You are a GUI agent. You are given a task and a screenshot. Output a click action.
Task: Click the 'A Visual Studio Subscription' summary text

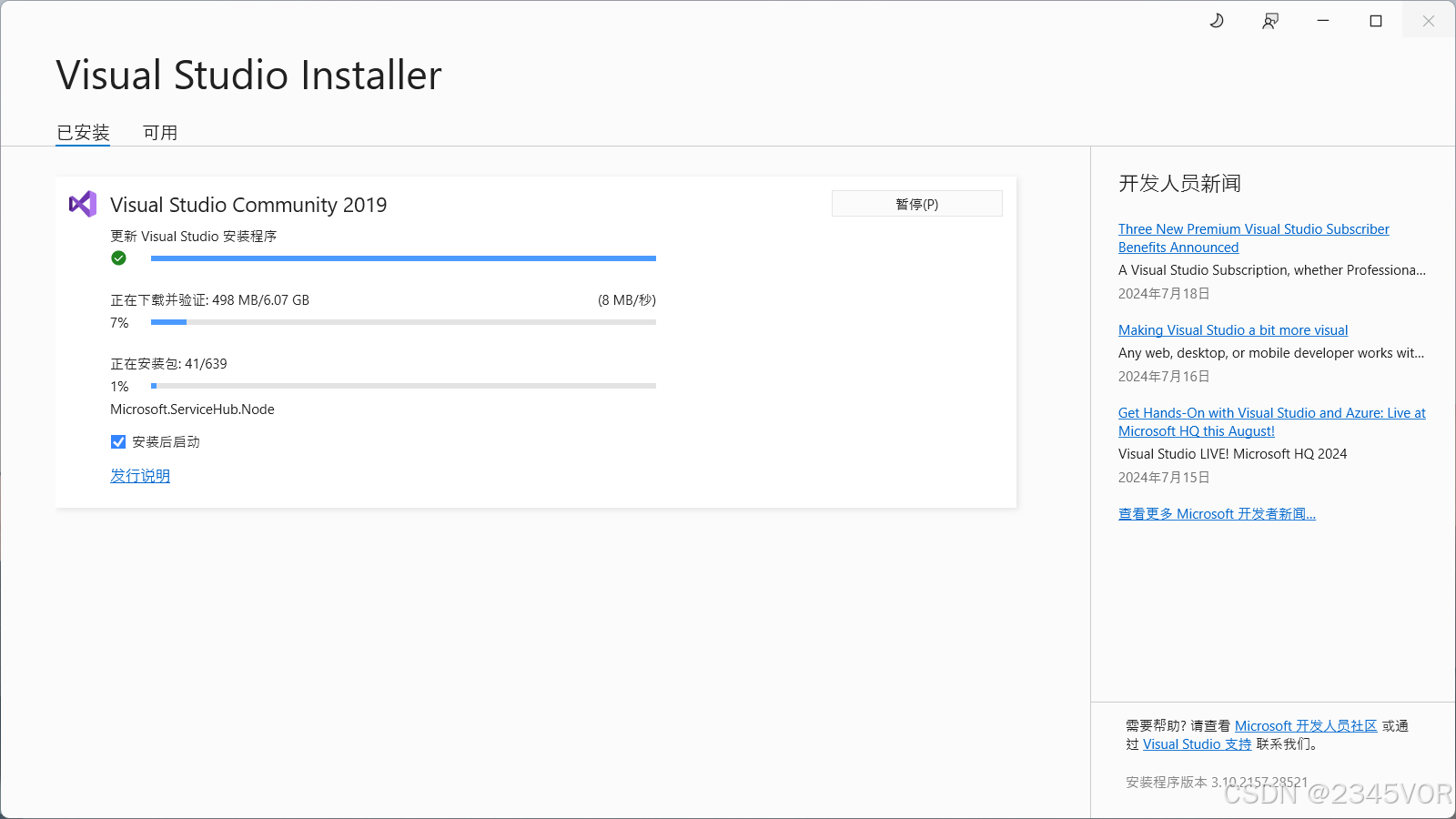tap(1272, 270)
